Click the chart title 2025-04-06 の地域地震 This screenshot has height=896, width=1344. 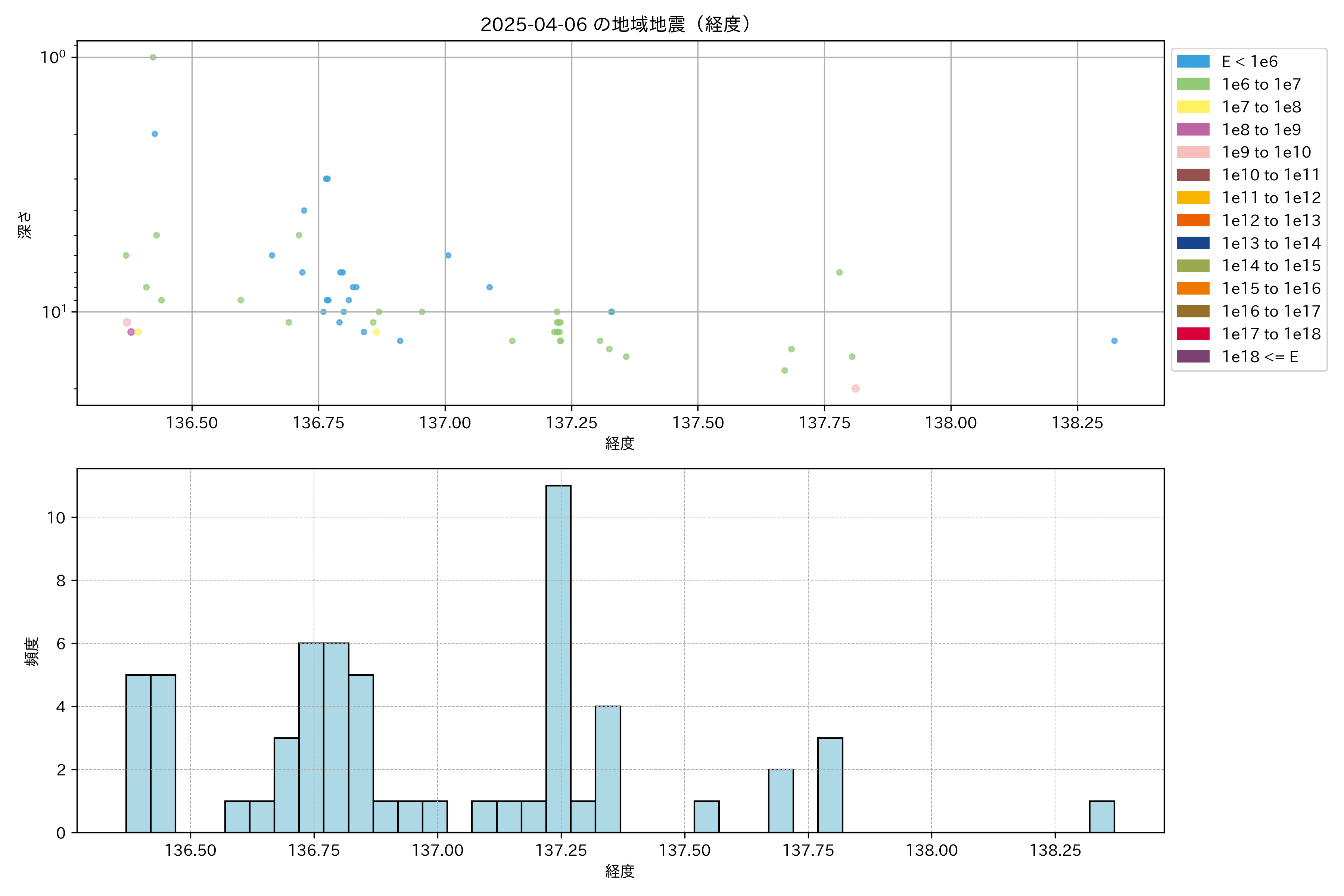click(615, 25)
